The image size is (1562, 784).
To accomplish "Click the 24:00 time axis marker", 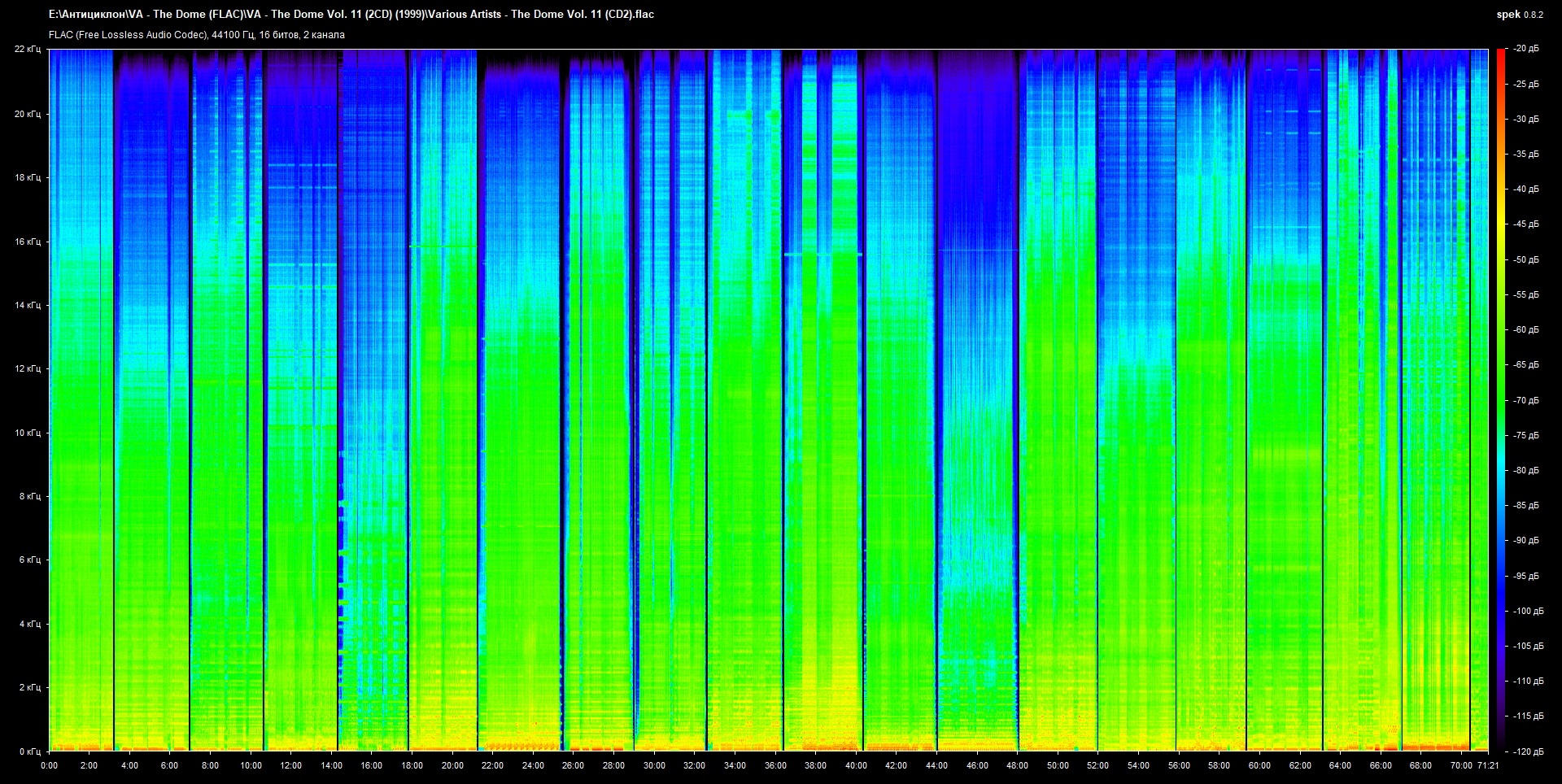I will (x=533, y=765).
